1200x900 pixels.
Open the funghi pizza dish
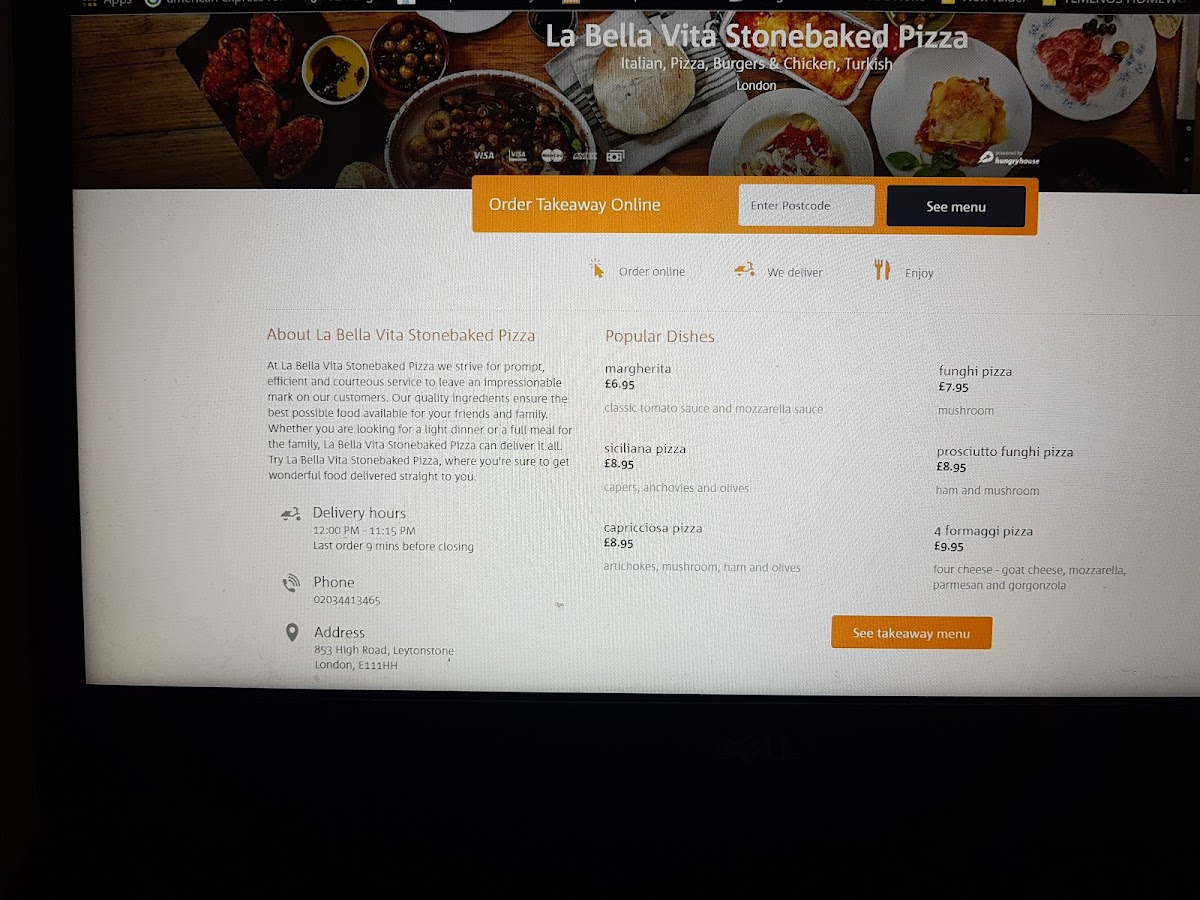[975, 371]
